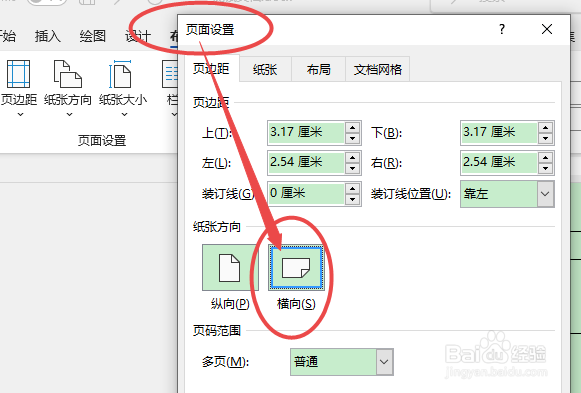Open the 页边距 ribbon button
Screen dimensions: 581x393
click(19, 88)
